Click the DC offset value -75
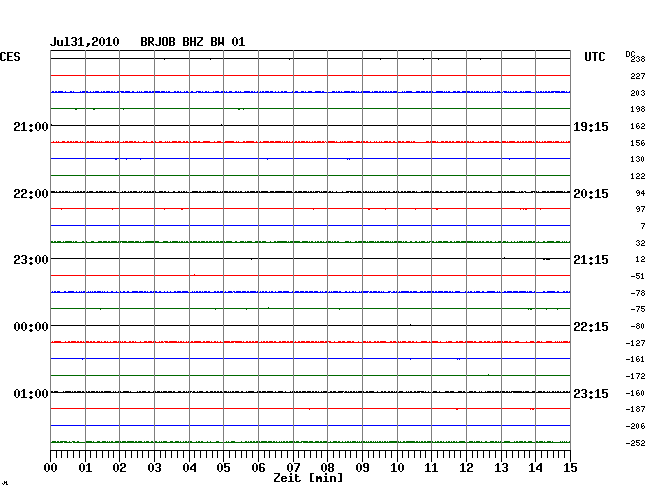650x494 pixels. (x=638, y=309)
